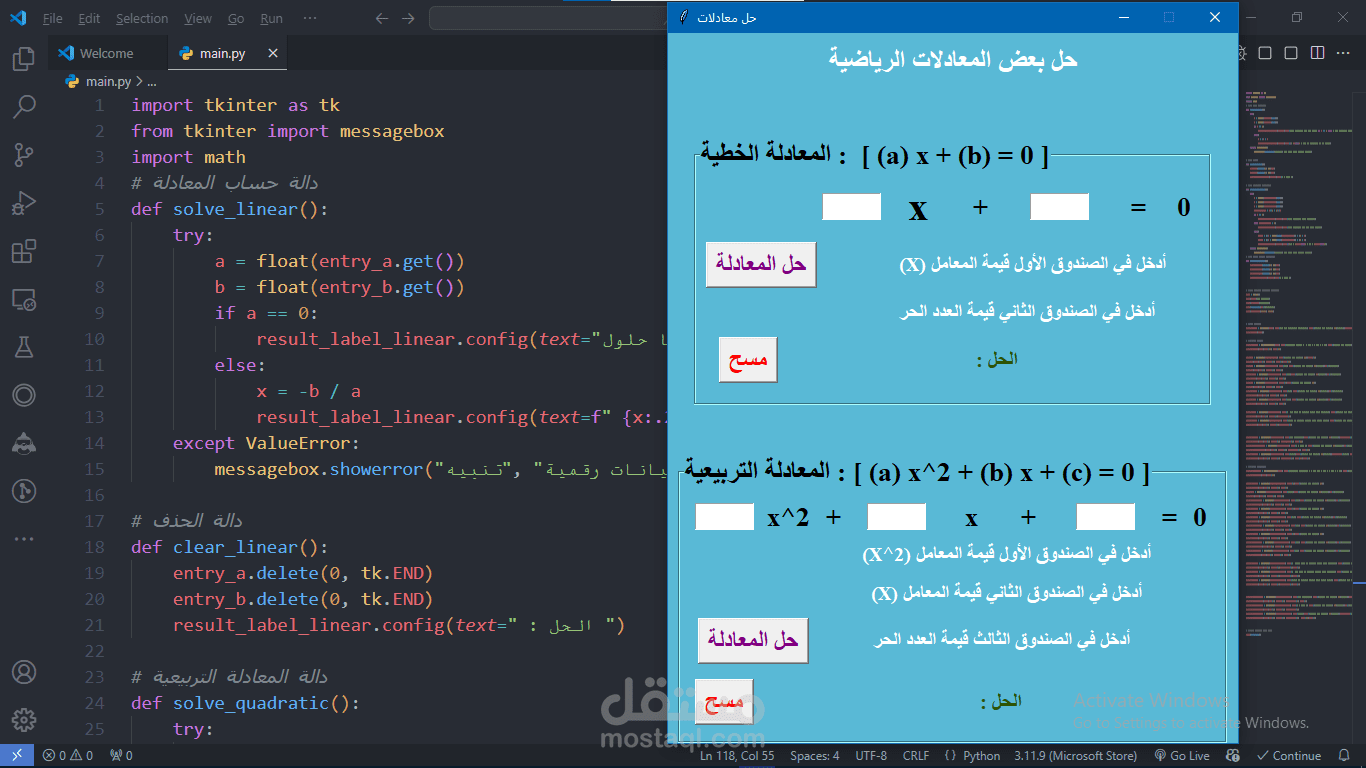Select the main.py editor tab
The width and height of the screenshot is (1366, 768).
pos(228,54)
